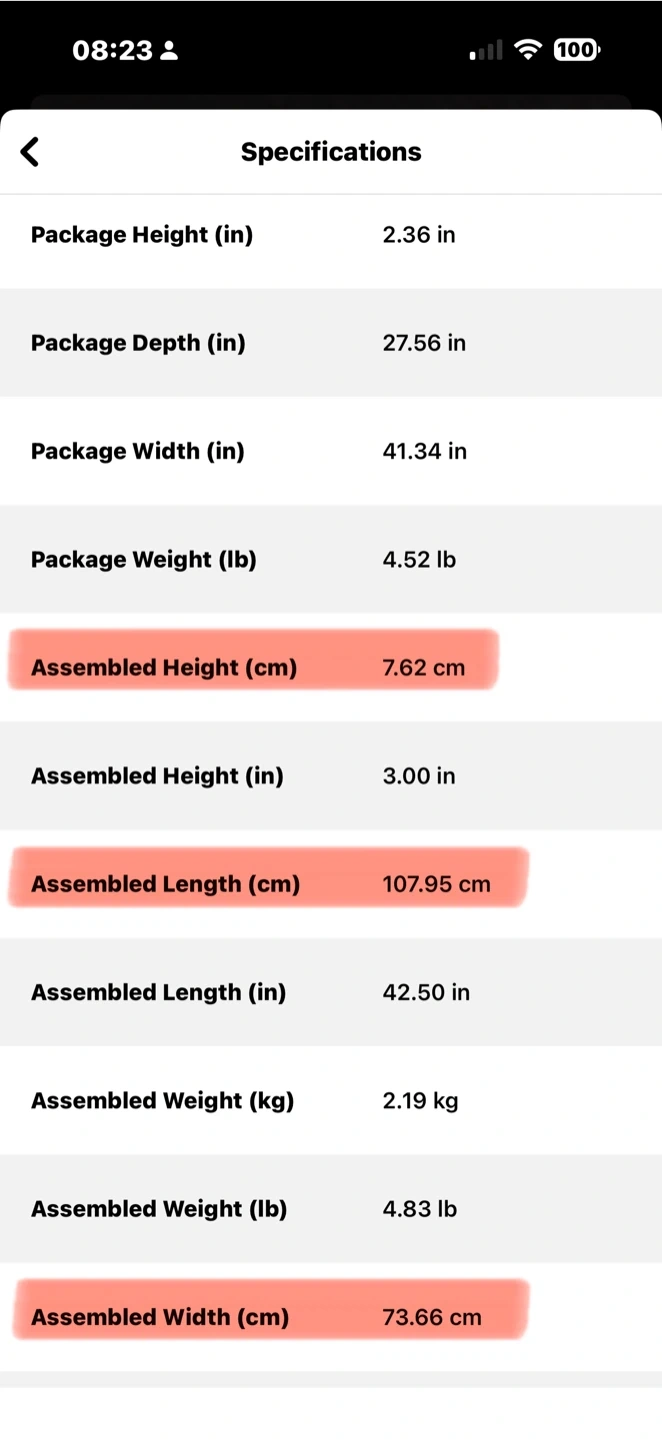The image size is (662, 1440).
Task: Tap the Specifications page title
Action: [x=331, y=152]
